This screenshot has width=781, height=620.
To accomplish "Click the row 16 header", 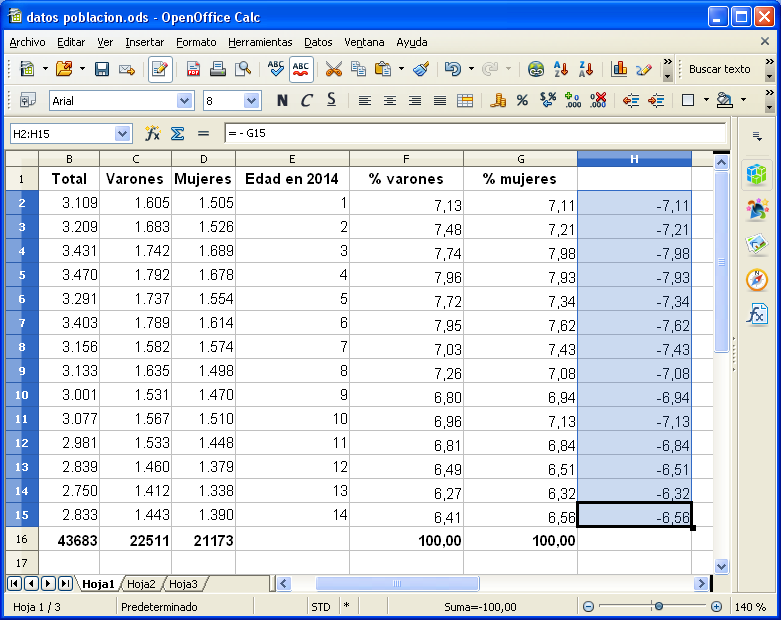I will pos(21,540).
